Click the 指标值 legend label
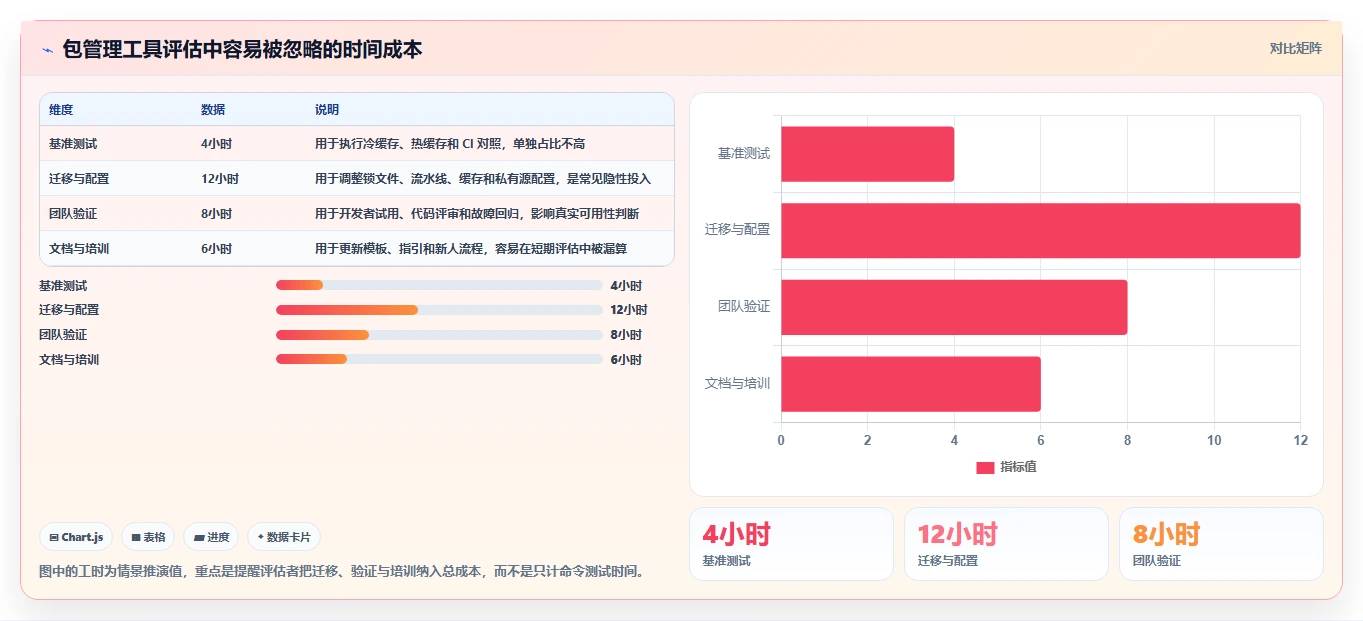The height and width of the screenshot is (621, 1363). coord(1018,467)
